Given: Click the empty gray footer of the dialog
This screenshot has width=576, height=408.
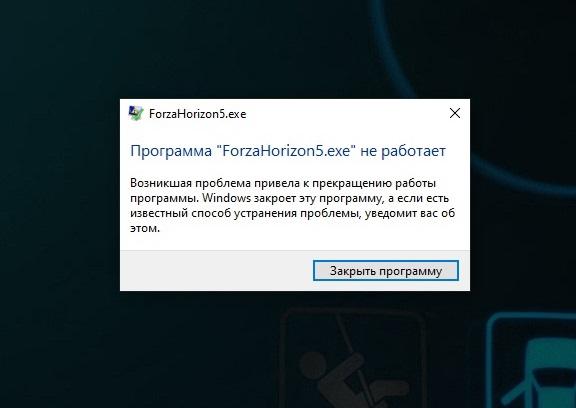Looking at the screenshot, I should point(217,271).
